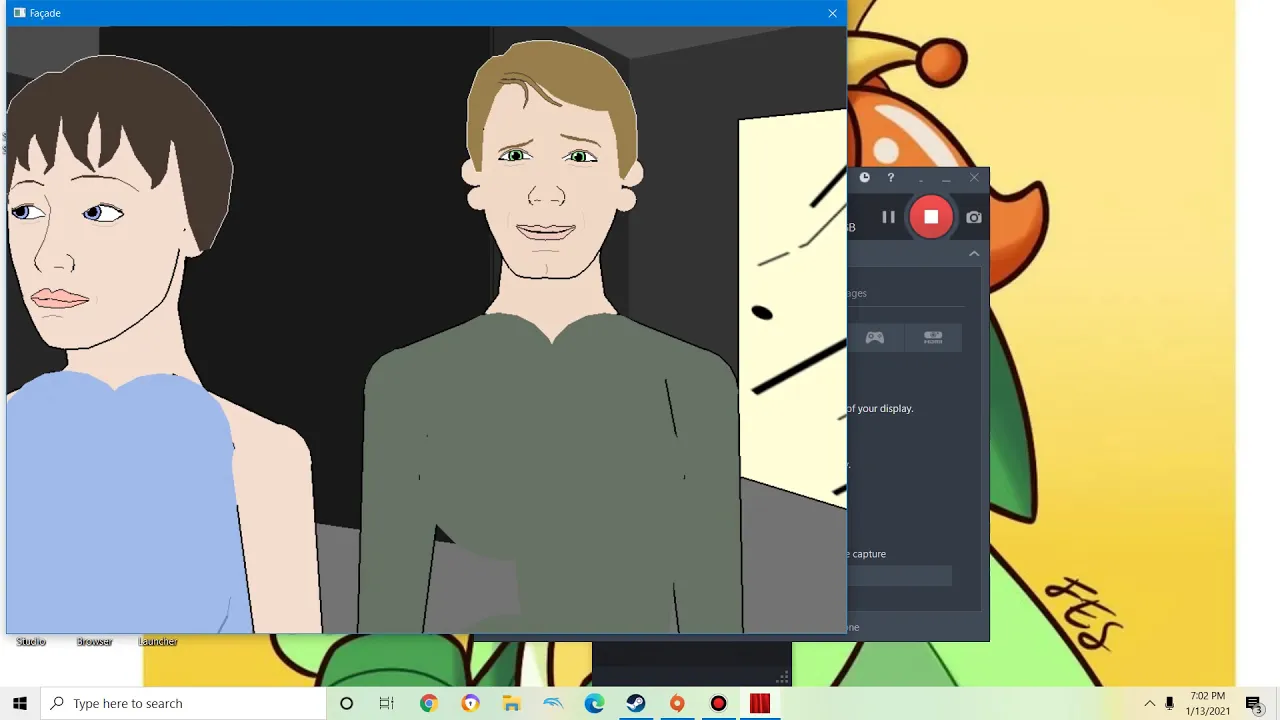The height and width of the screenshot is (720, 1280).
Task: Take a screenshot with the camera icon
Action: point(974,217)
